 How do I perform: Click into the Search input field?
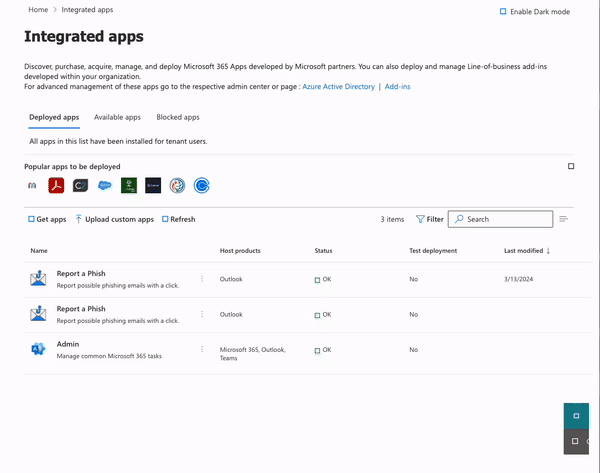[x=501, y=219]
